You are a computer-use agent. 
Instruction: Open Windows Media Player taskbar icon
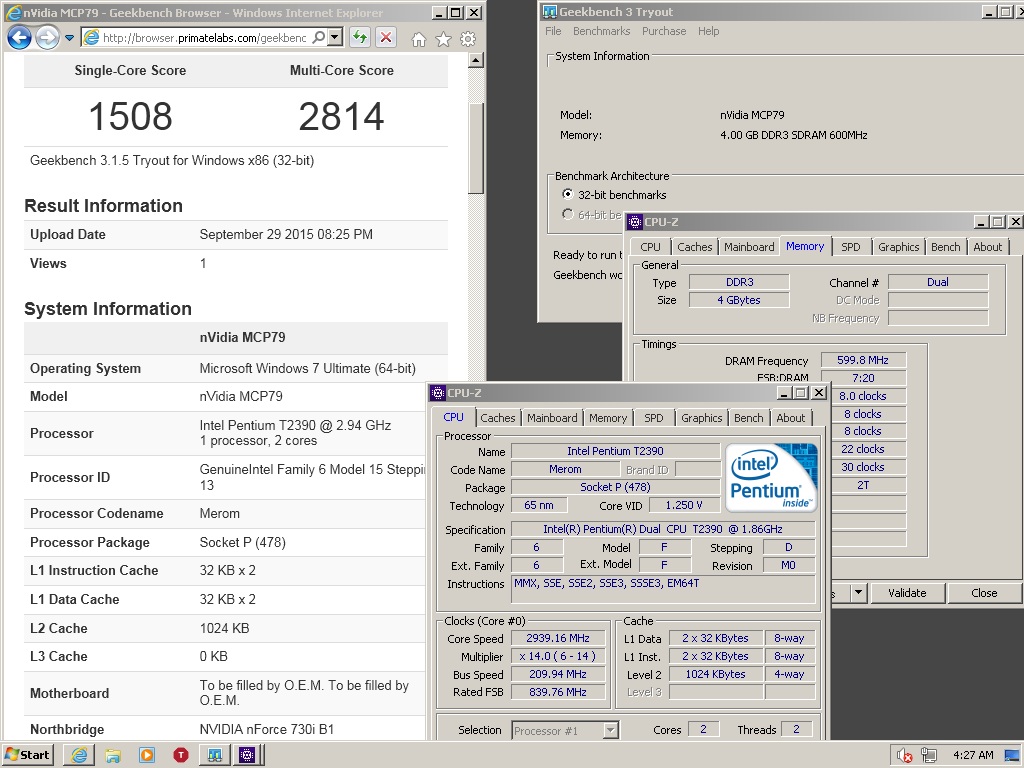[x=147, y=756]
